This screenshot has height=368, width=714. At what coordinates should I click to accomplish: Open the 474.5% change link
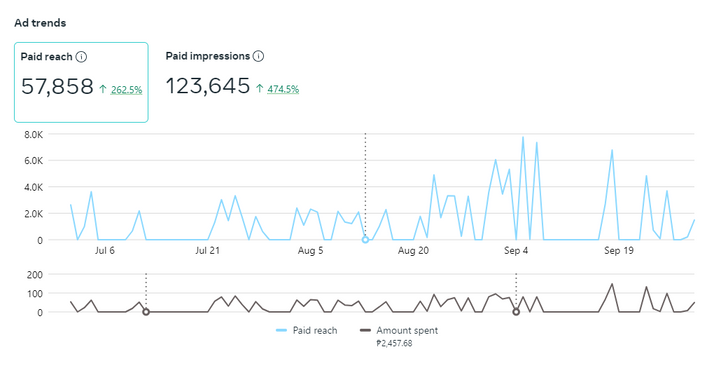pyautogui.click(x=283, y=89)
